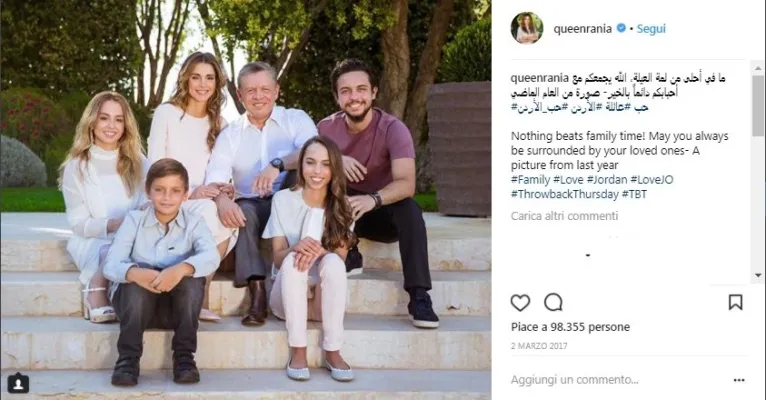Open the three-dot more options menu
Viewport: 766px width, 400px height.
739,380
